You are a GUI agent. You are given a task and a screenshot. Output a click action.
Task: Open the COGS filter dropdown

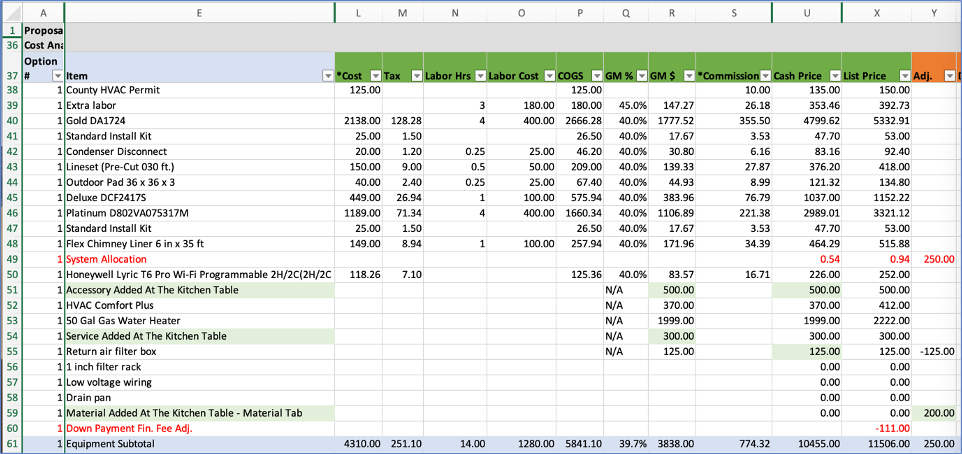[595, 76]
